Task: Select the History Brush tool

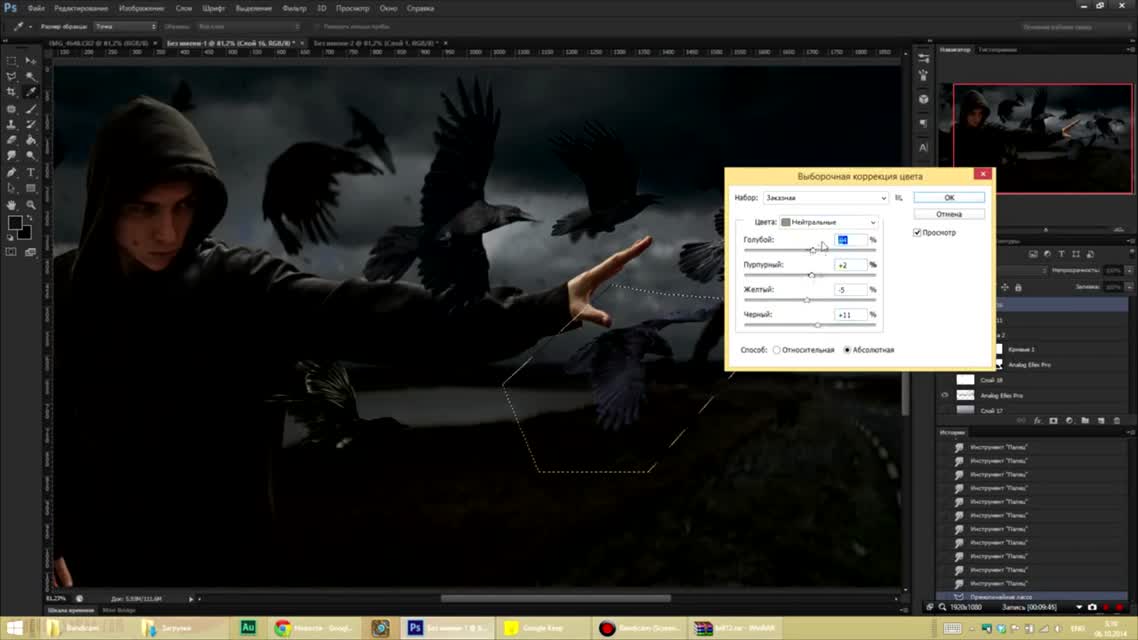Action: click(x=30, y=125)
